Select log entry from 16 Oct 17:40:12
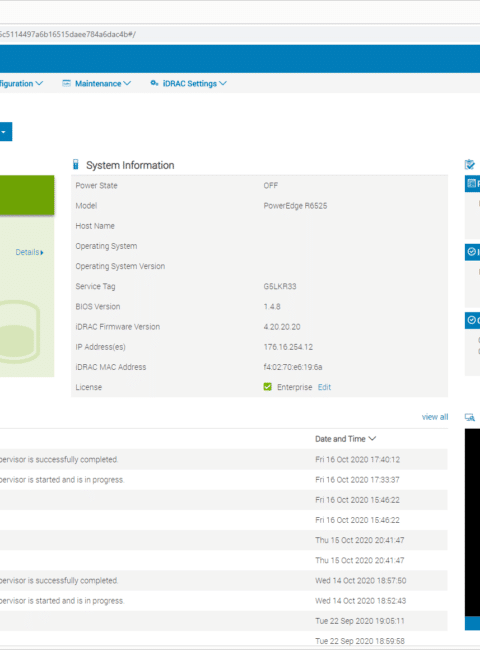Viewport: 480px width, 650px height. coord(224,459)
